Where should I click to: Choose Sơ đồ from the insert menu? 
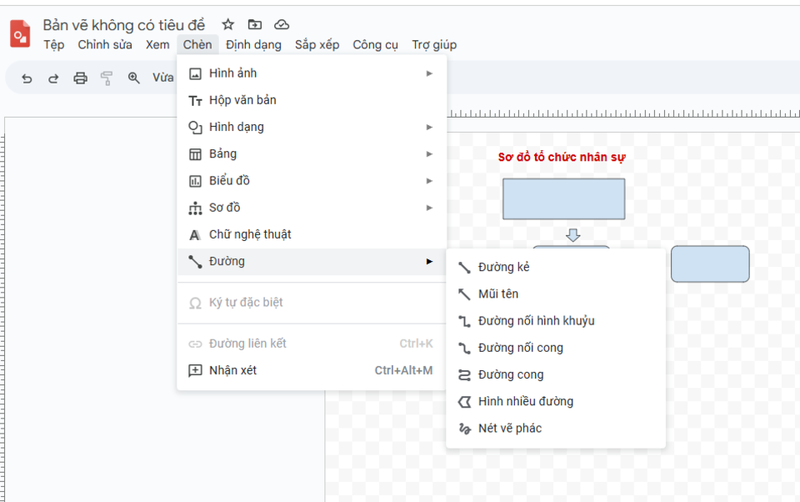coord(312,208)
